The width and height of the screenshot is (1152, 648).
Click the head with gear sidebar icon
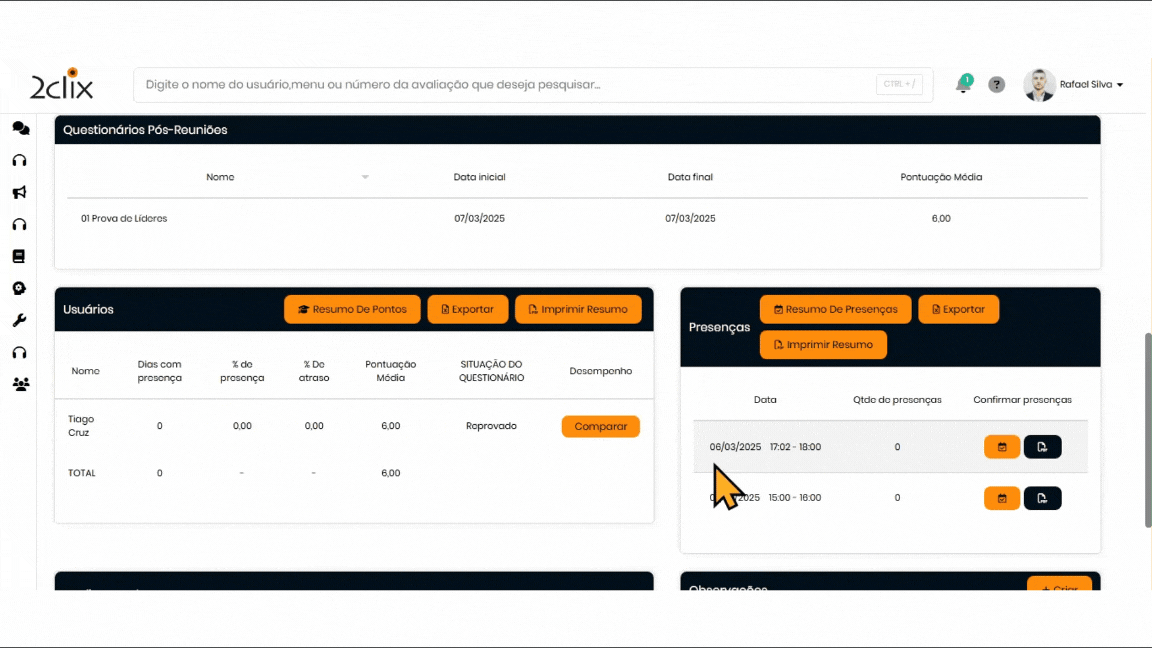point(19,288)
